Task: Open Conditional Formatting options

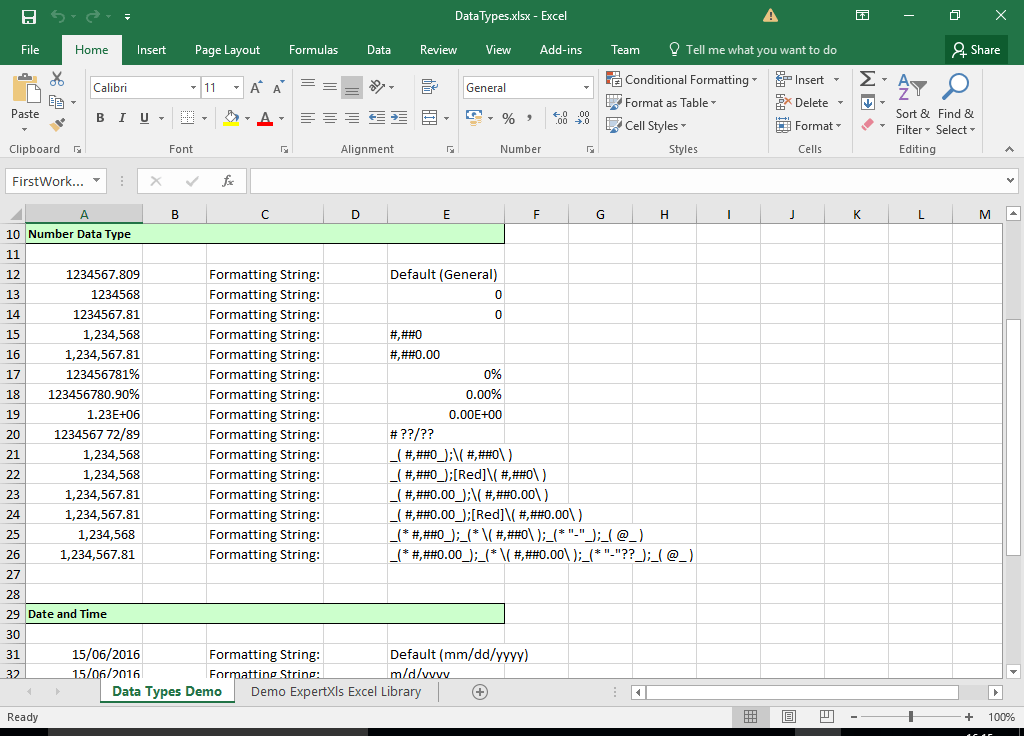Action: [682, 78]
